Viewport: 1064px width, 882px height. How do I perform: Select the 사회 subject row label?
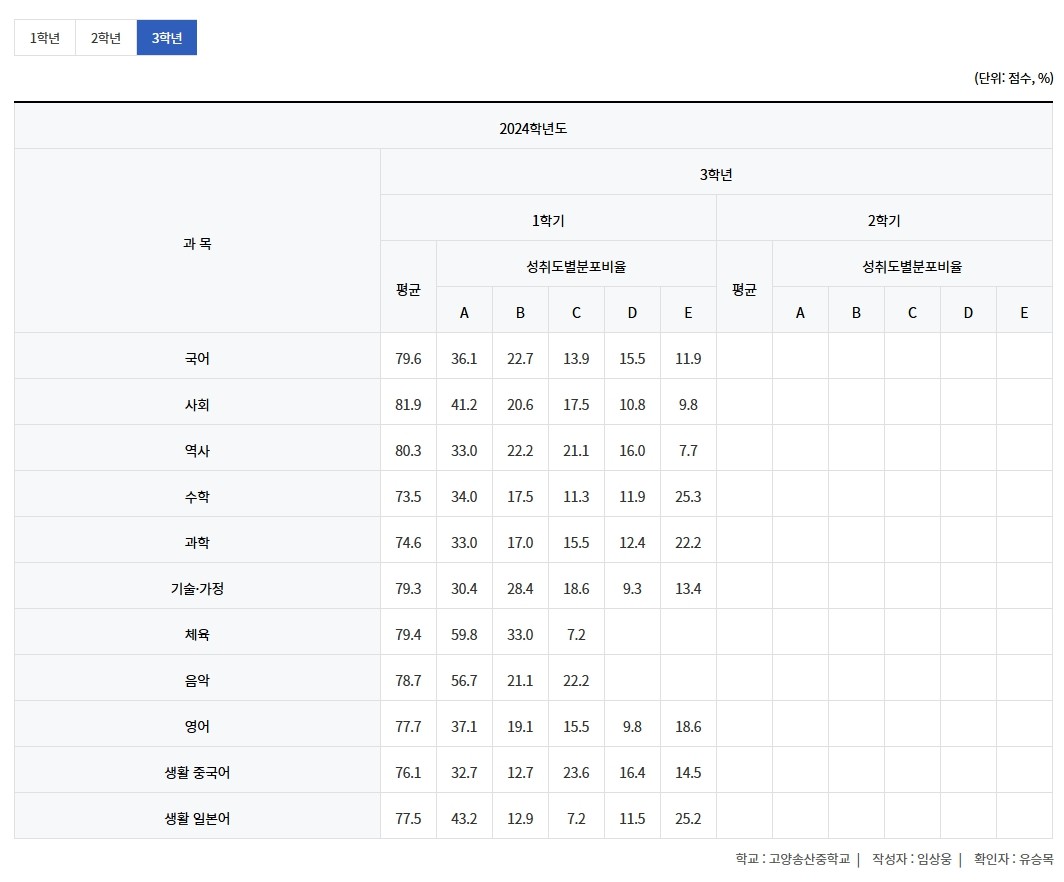pos(197,404)
